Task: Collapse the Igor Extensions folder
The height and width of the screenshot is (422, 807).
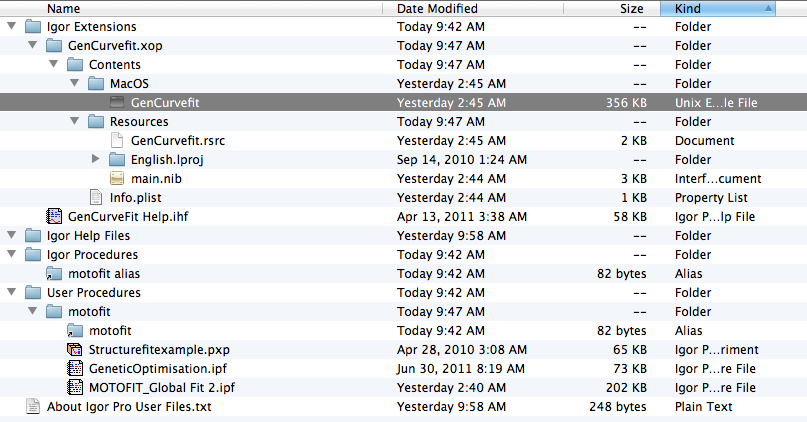Action: click(x=11, y=26)
